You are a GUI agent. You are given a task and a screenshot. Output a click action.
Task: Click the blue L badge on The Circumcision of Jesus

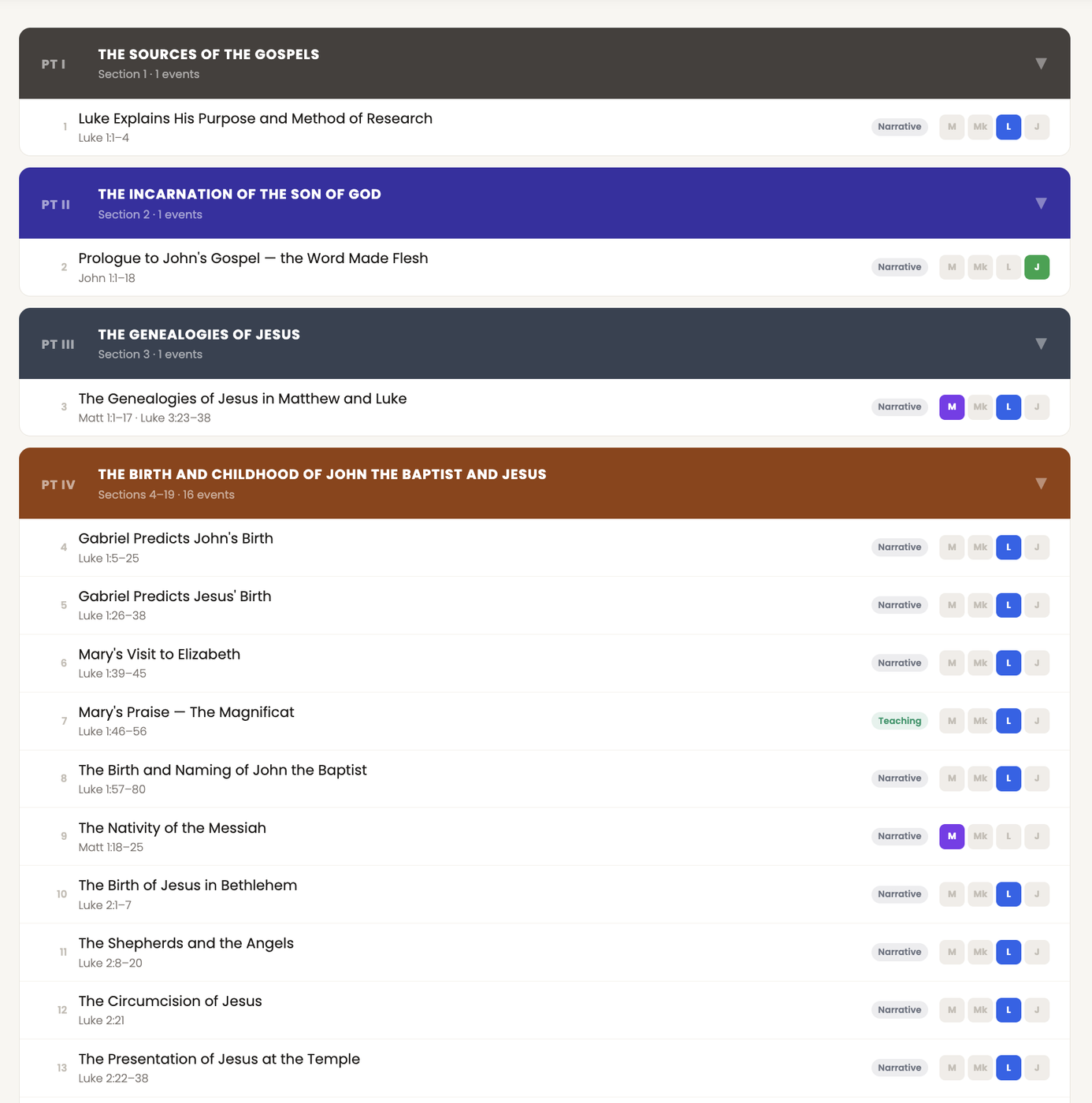point(1008,1010)
